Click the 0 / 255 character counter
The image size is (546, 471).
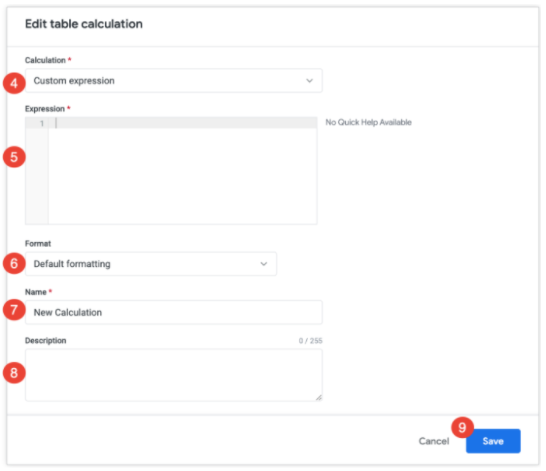click(310, 340)
